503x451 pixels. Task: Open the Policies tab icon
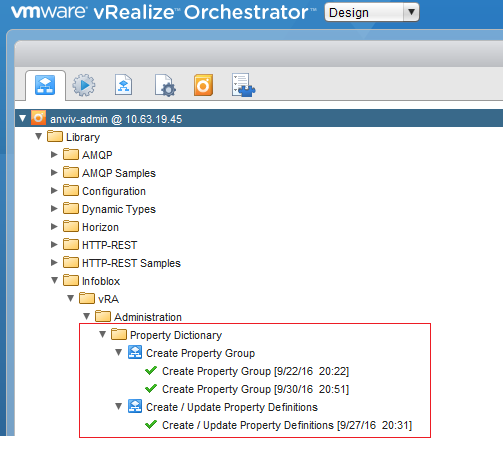coord(124,85)
